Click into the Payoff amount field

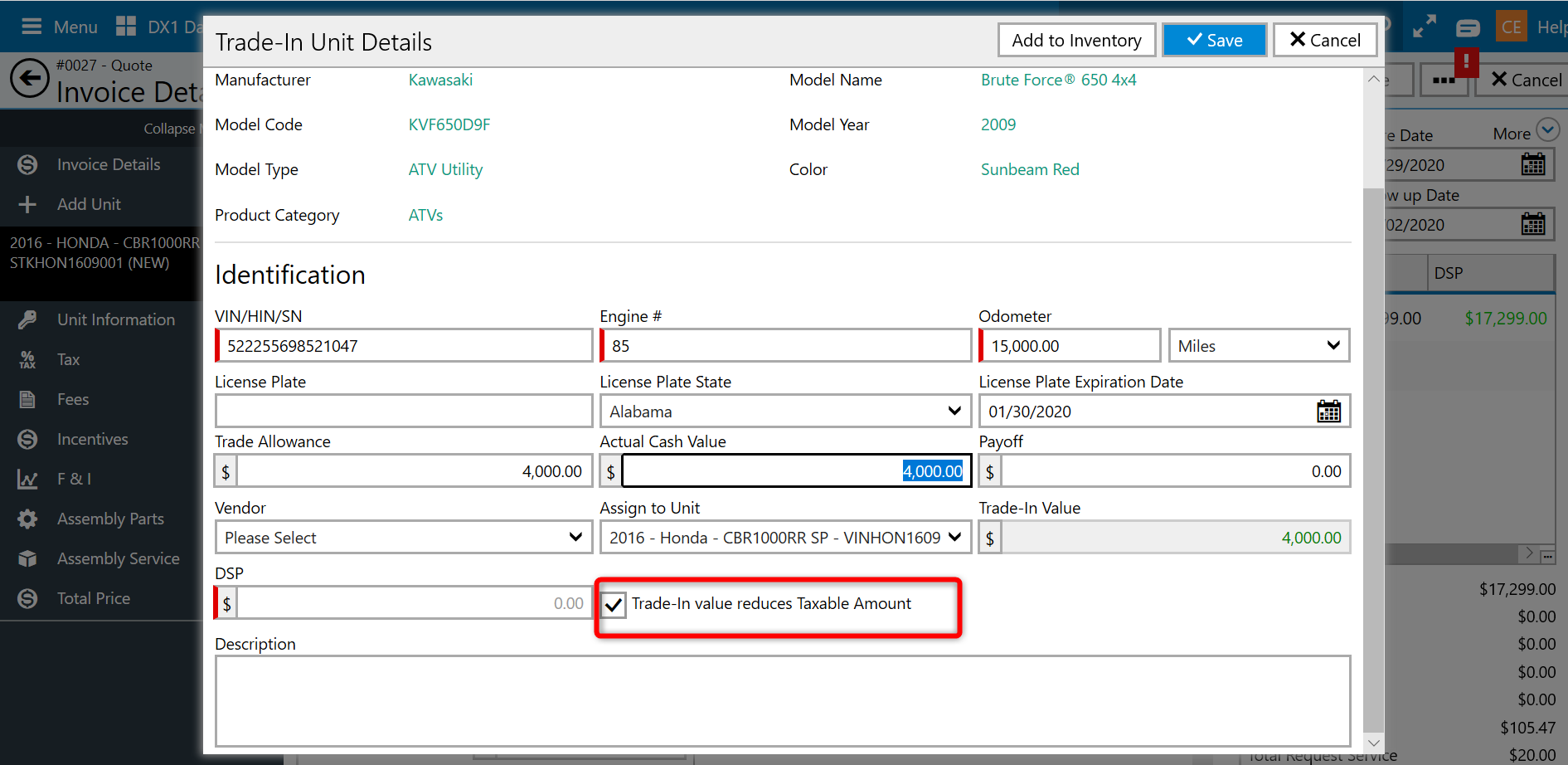[x=1175, y=471]
